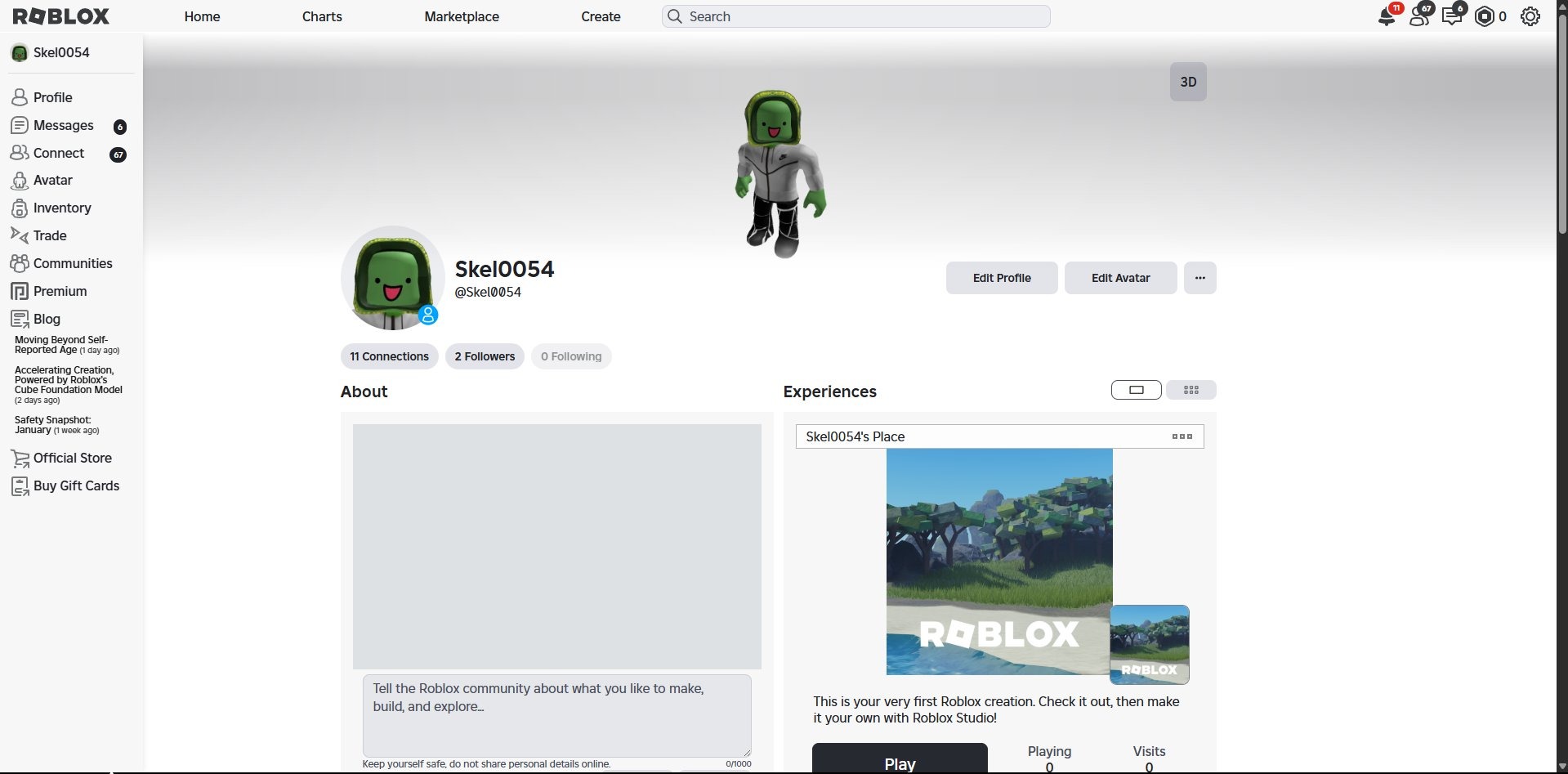The height and width of the screenshot is (774, 1568).
Task: Click the Skel0054's Place title text
Action: point(855,436)
